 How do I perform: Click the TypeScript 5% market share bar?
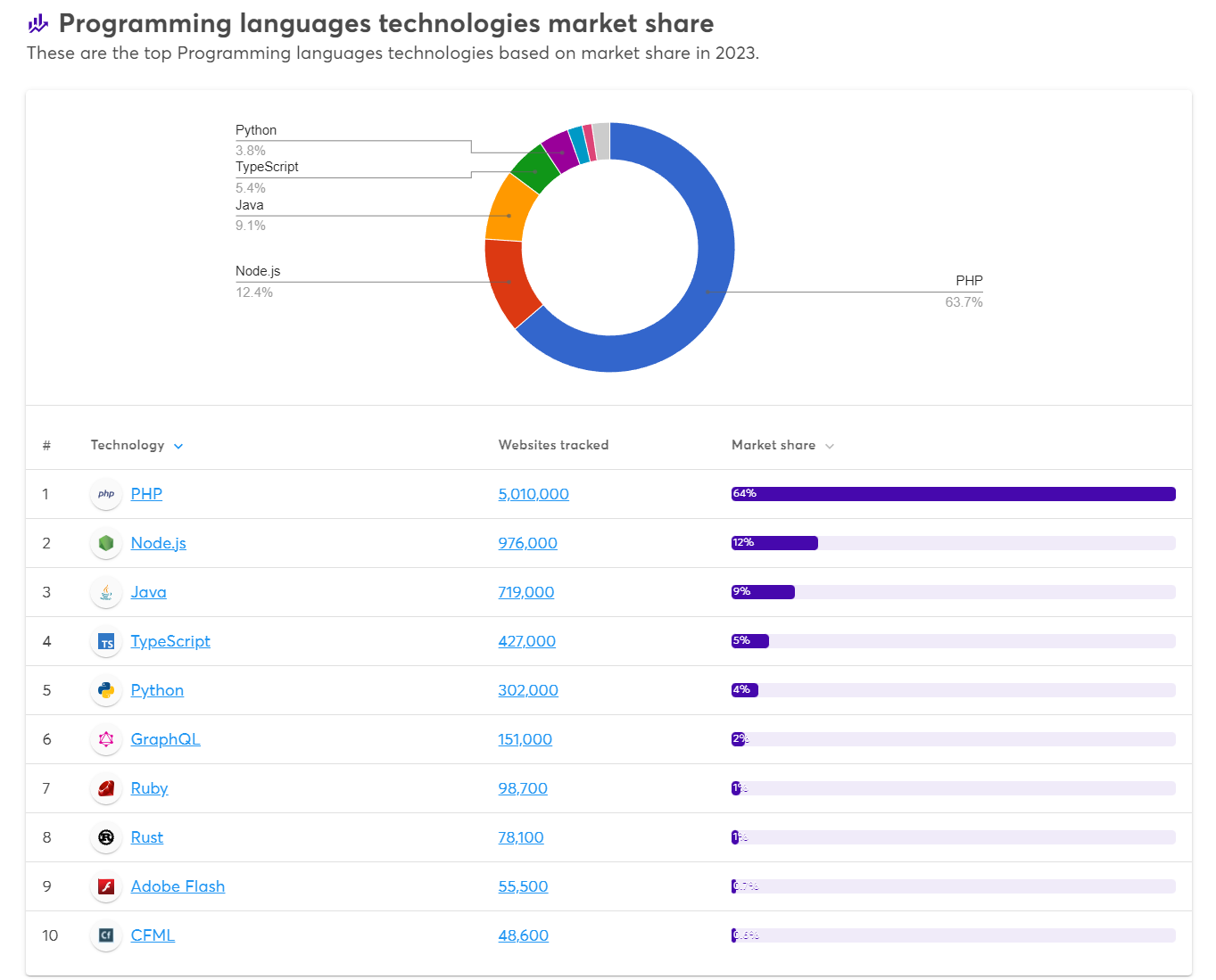[750, 641]
